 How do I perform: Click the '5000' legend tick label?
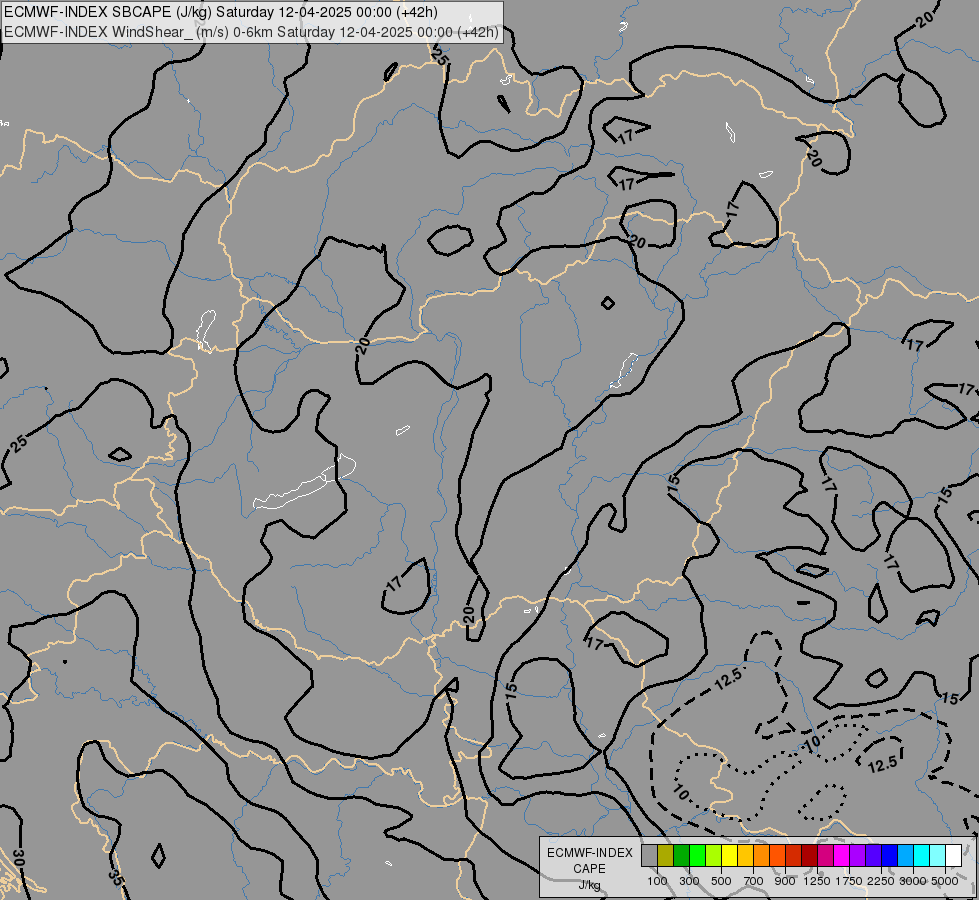[x=945, y=881]
